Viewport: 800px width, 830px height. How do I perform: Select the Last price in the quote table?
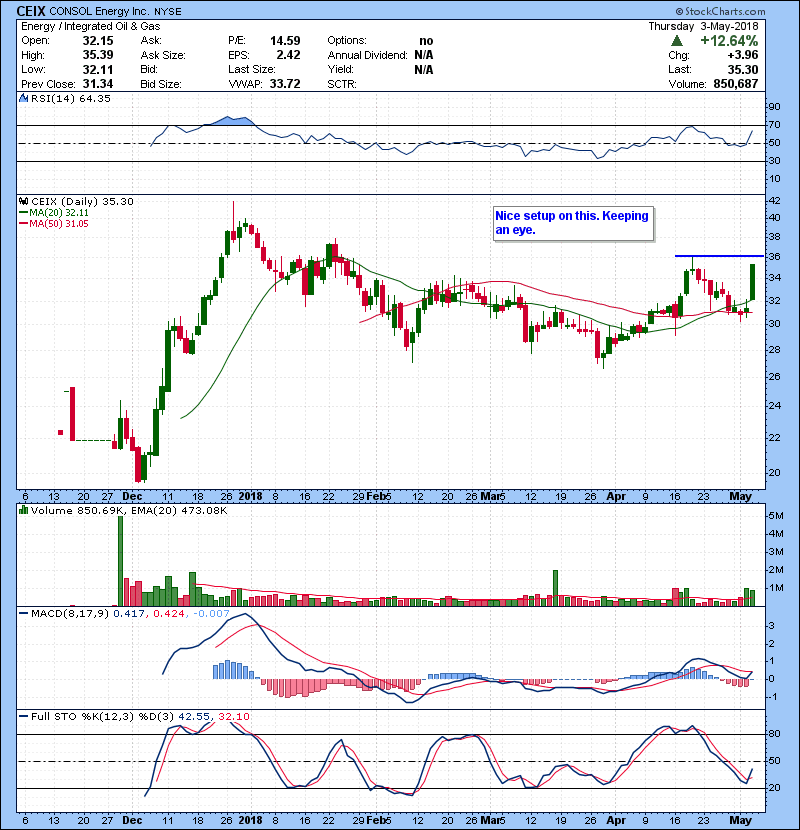743,69
